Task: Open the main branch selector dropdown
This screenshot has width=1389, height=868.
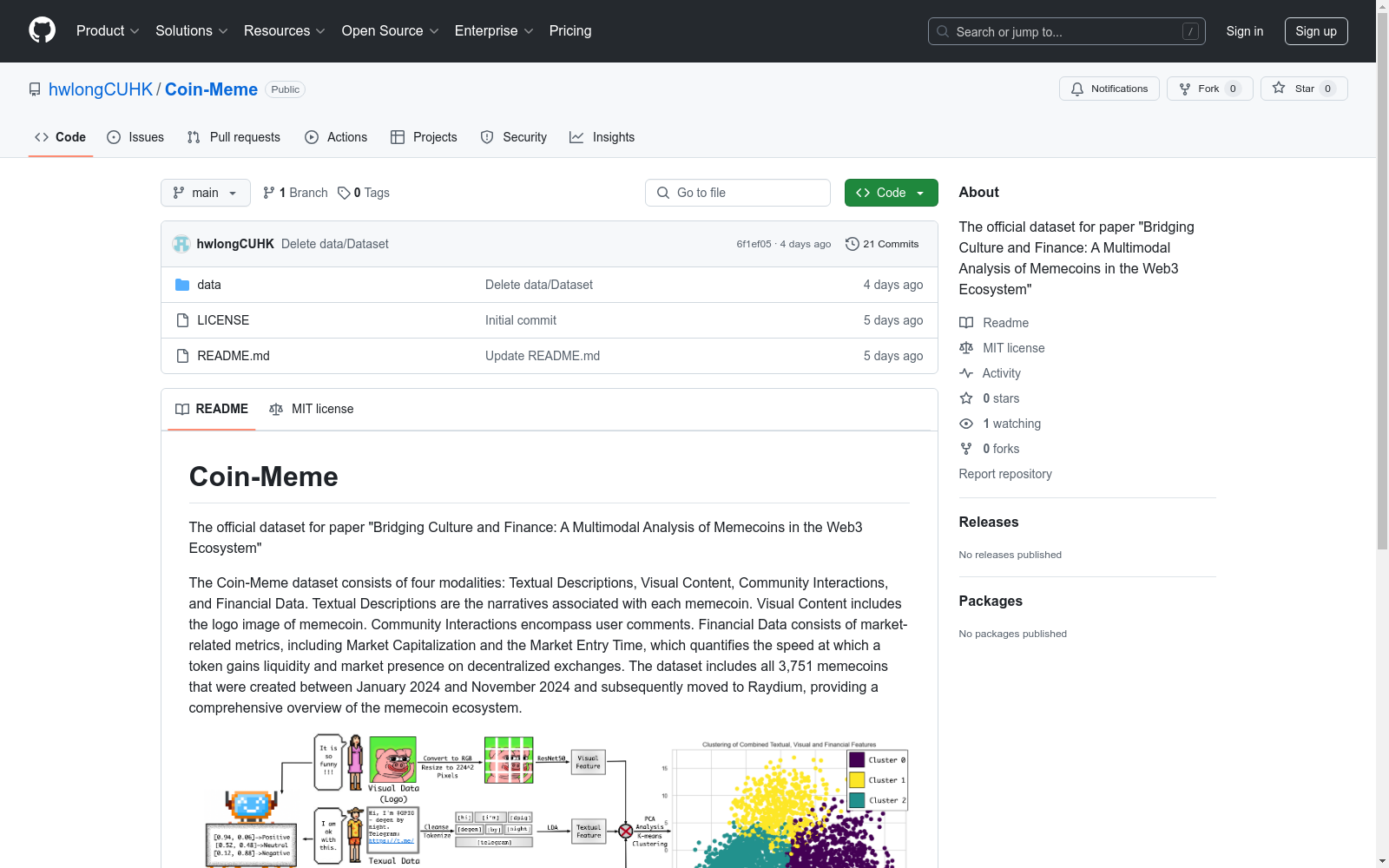Action: [x=206, y=193]
